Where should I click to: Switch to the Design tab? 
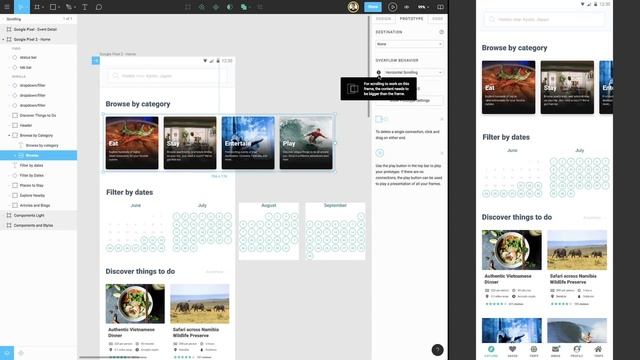click(x=383, y=19)
